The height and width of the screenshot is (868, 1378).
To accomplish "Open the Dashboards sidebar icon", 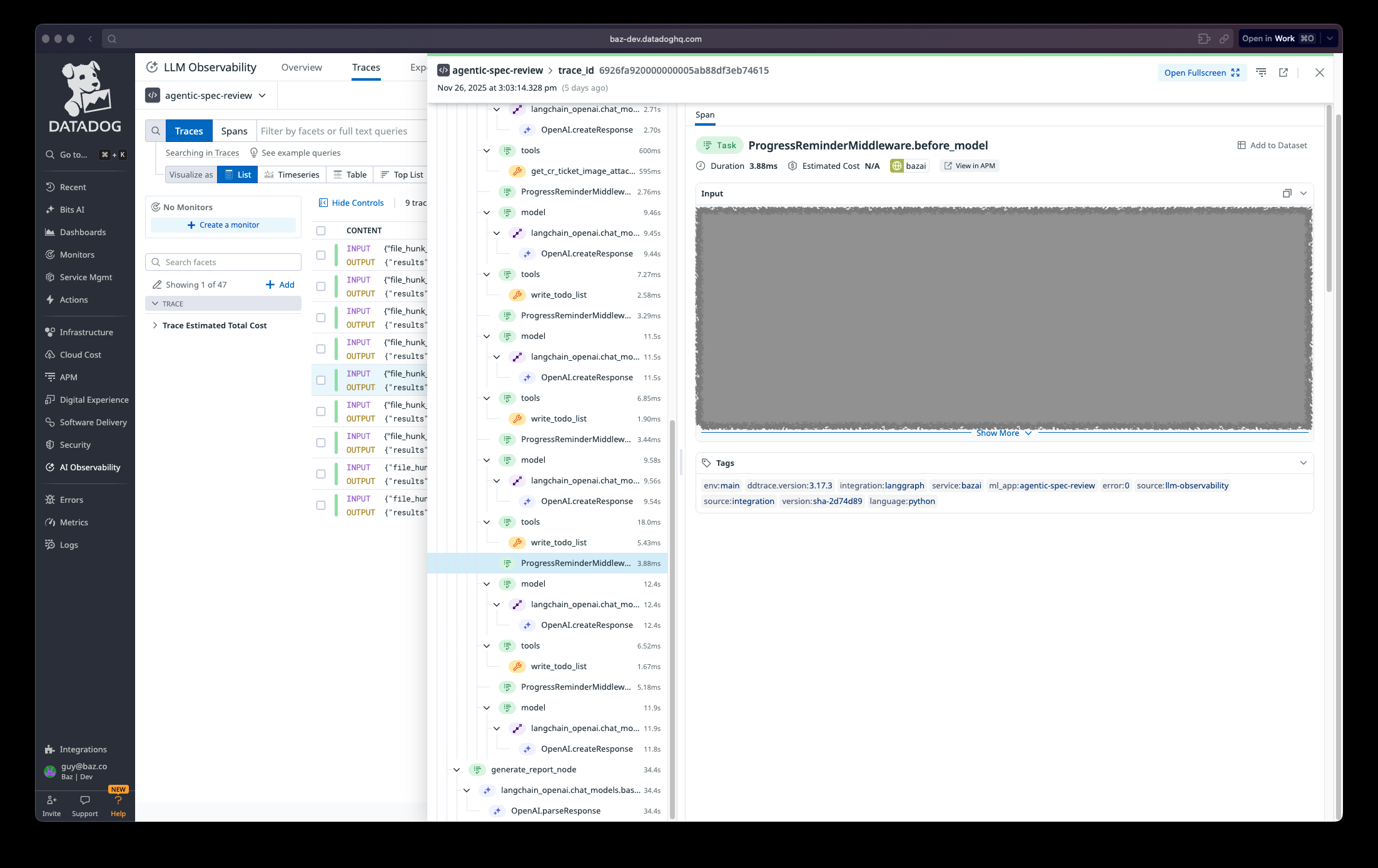I will pyautogui.click(x=50, y=232).
